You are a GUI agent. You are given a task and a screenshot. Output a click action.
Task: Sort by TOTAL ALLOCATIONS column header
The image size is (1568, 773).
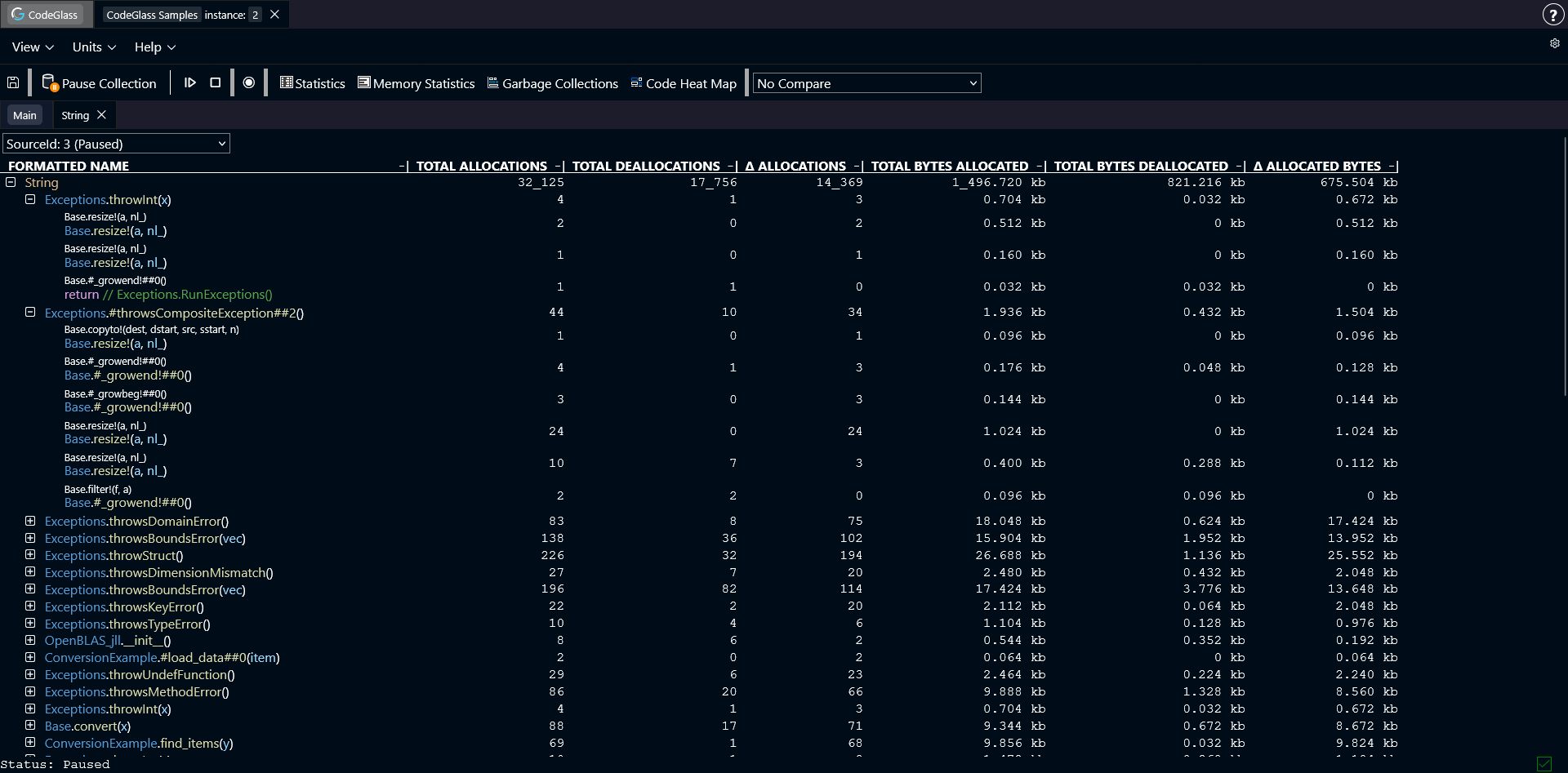[x=482, y=166]
